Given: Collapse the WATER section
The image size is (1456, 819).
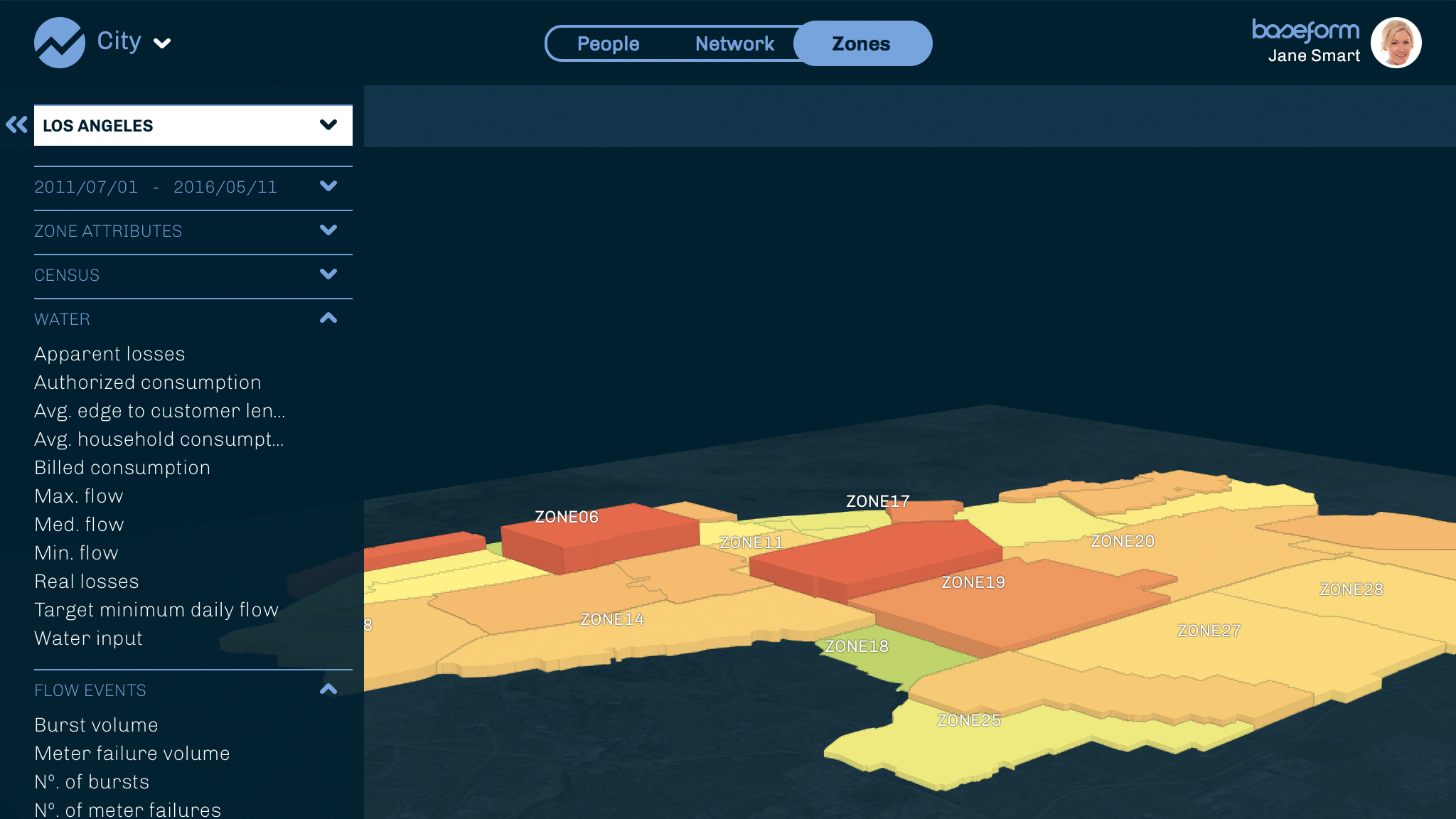Looking at the screenshot, I should click(193, 319).
